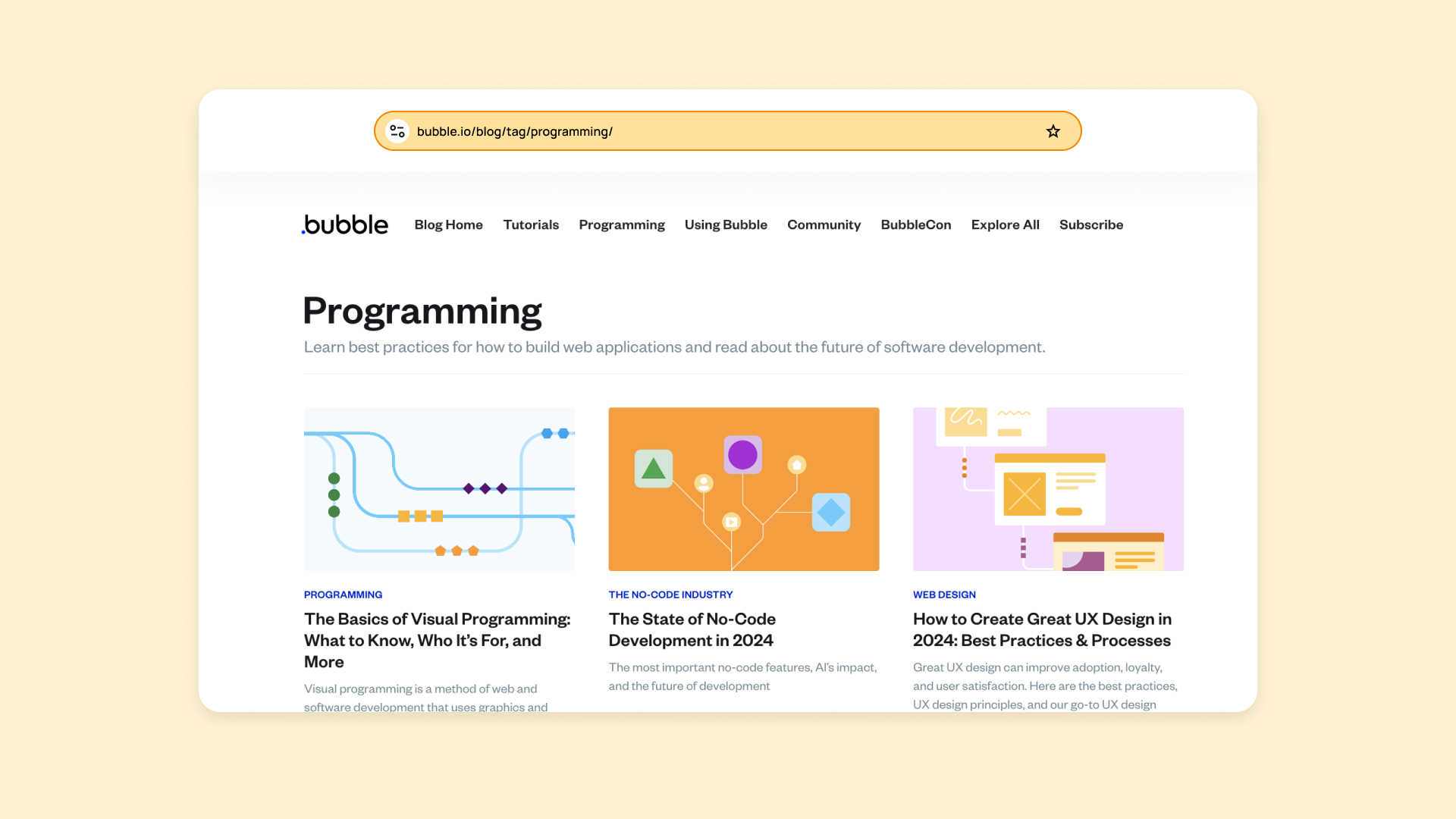Image resolution: width=1456 pixels, height=819 pixels.
Task: Open the PROGRAMMING category label
Action: click(x=343, y=595)
